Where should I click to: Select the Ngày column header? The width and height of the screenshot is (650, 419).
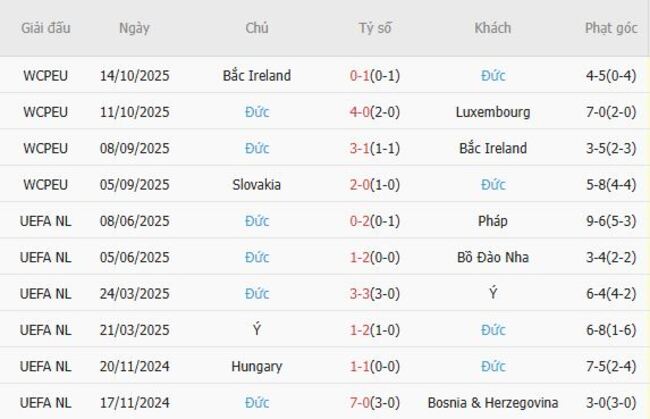(x=134, y=28)
